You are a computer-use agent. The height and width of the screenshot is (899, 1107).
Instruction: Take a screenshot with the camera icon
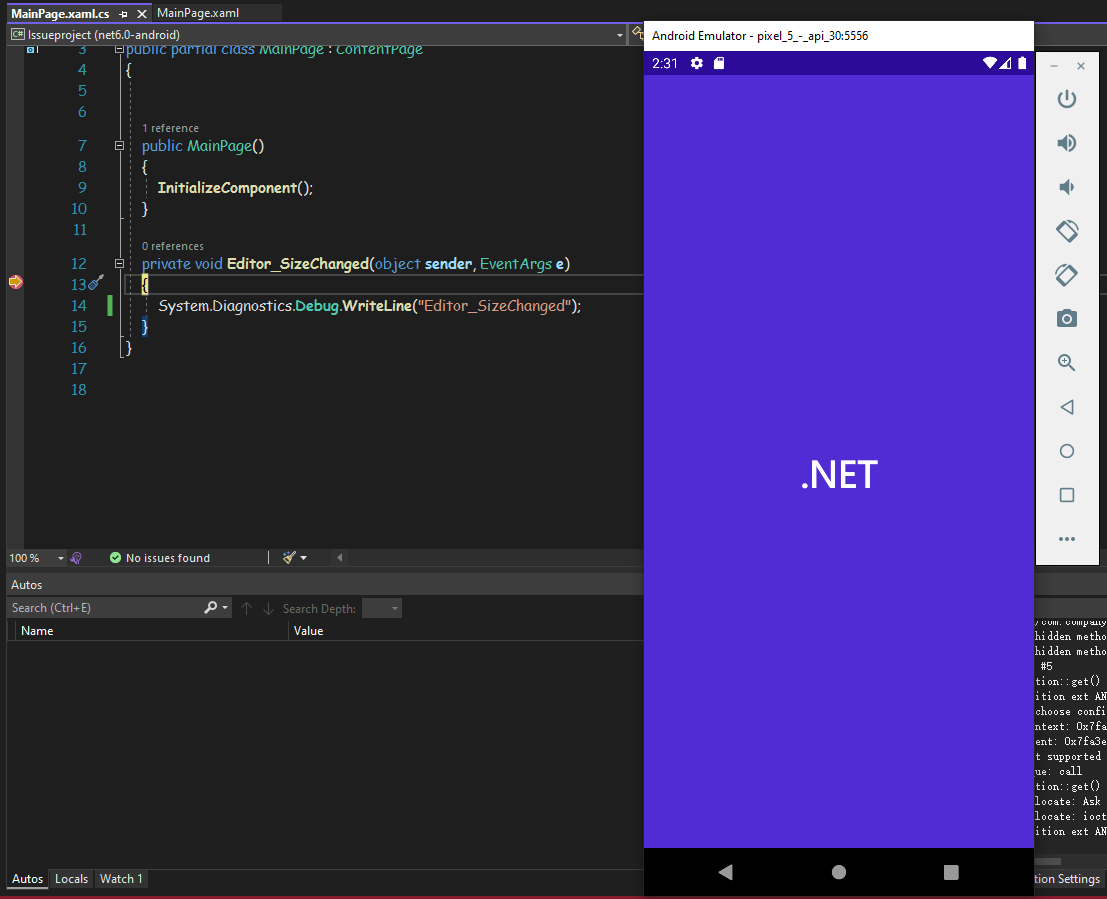point(1066,318)
